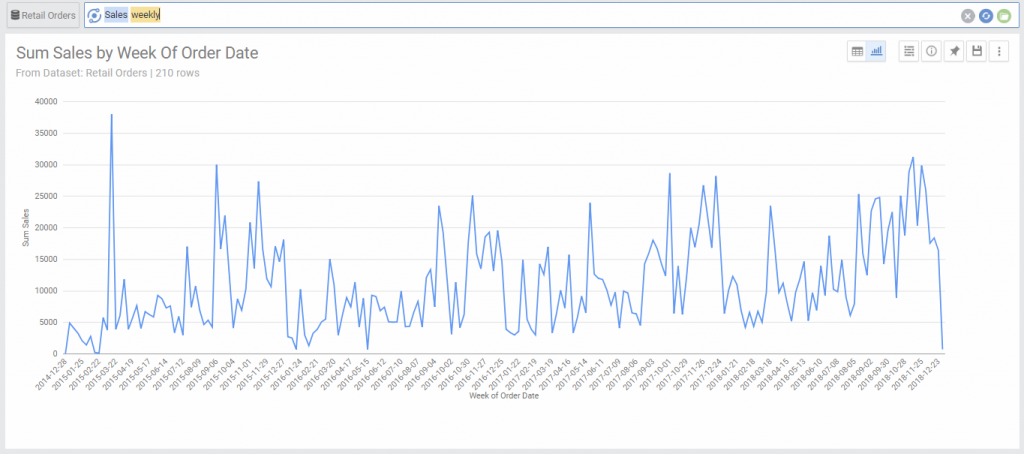1024x454 pixels.
Task: Click the 2016-09-04 x-axis date label
Action: (421, 374)
